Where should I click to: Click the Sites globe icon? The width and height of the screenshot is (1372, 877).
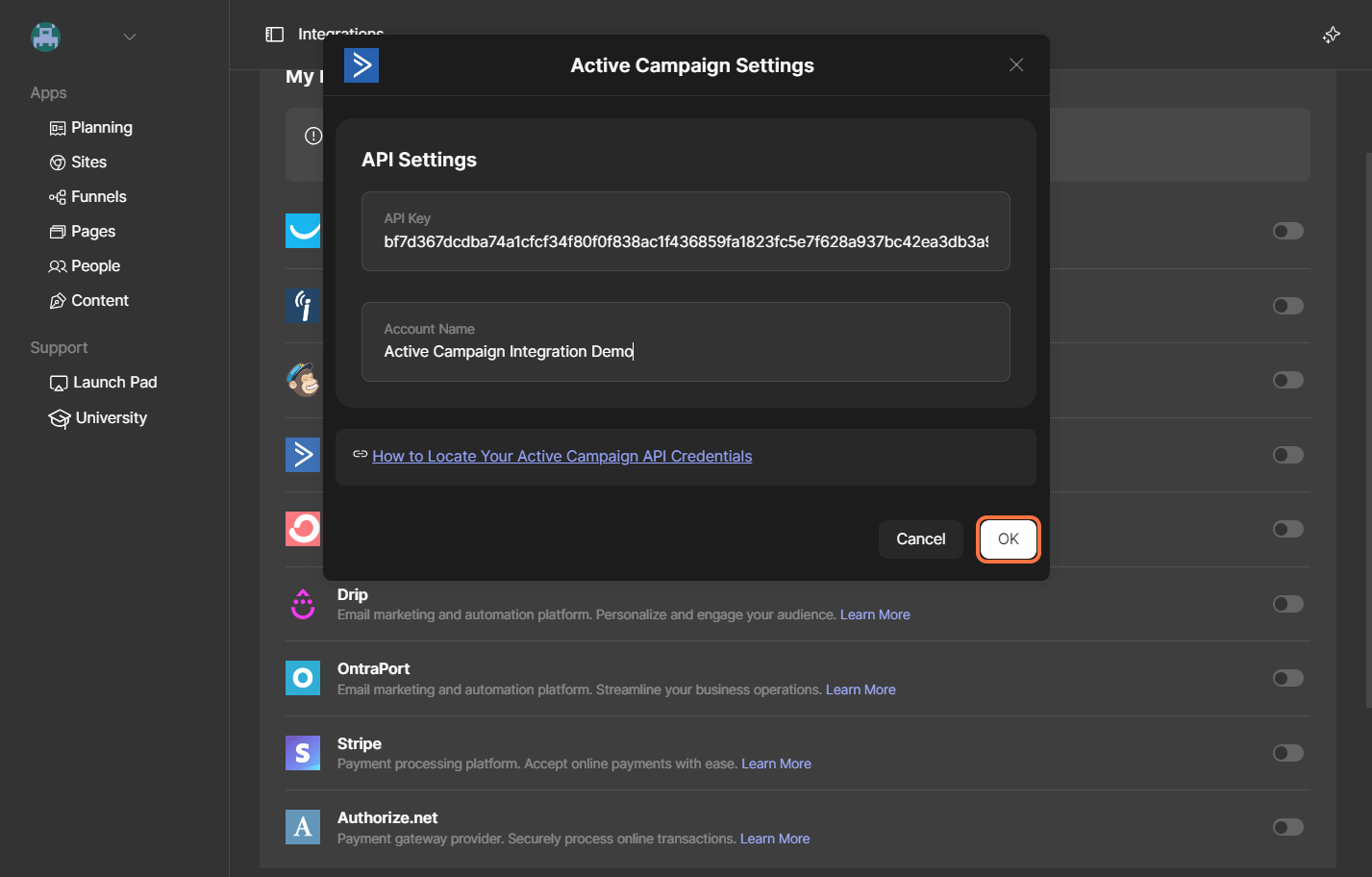coord(58,163)
